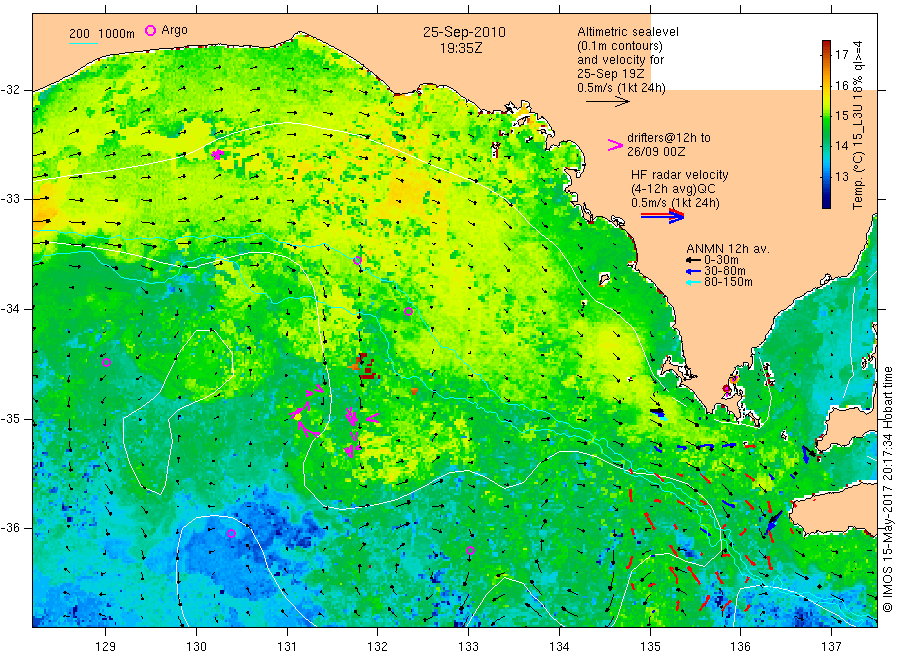
Task: Click the '30-80m' depth label
Action: tap(724, 271)
